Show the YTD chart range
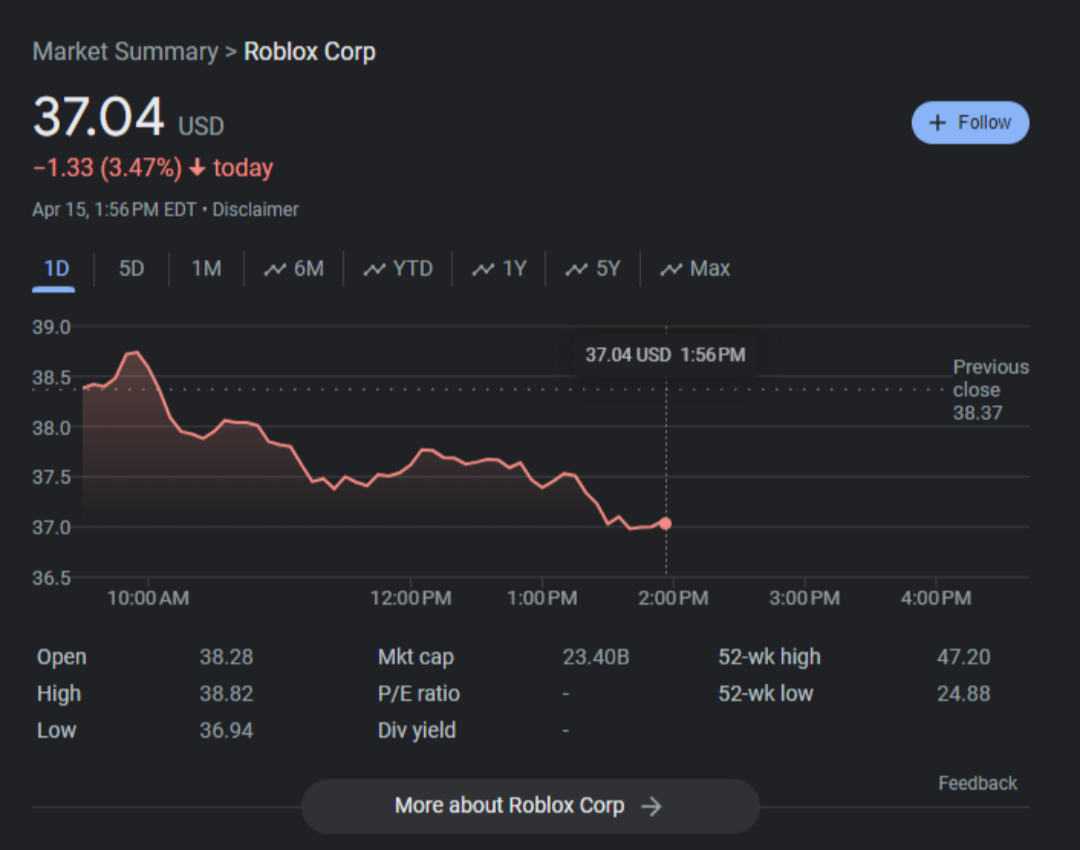1080x850 pixels. tap(397, 269)
